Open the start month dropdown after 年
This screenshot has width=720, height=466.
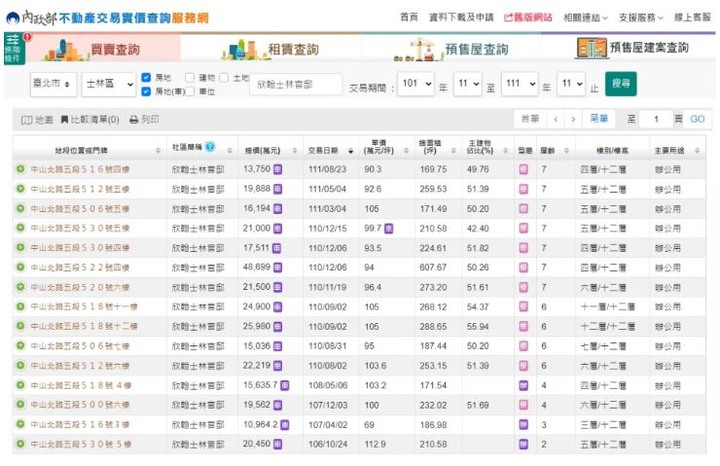click(x=467, y=84)
